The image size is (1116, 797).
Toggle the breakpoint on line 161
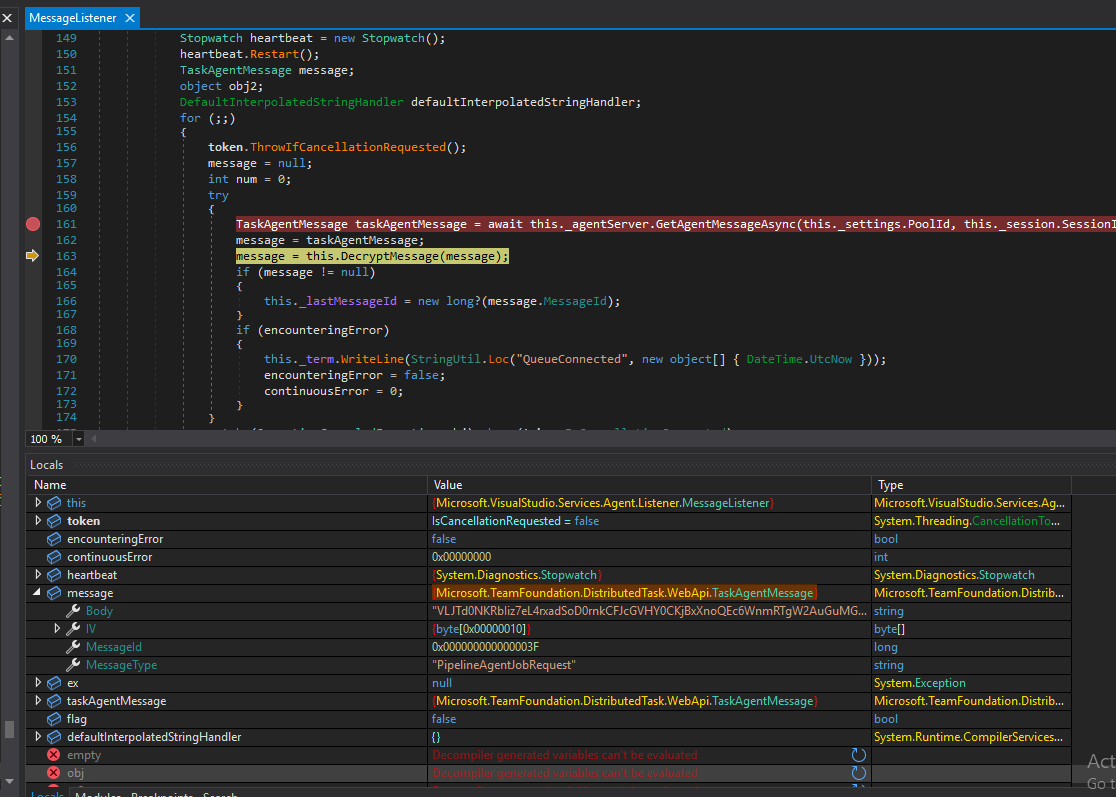coord(32,224)
